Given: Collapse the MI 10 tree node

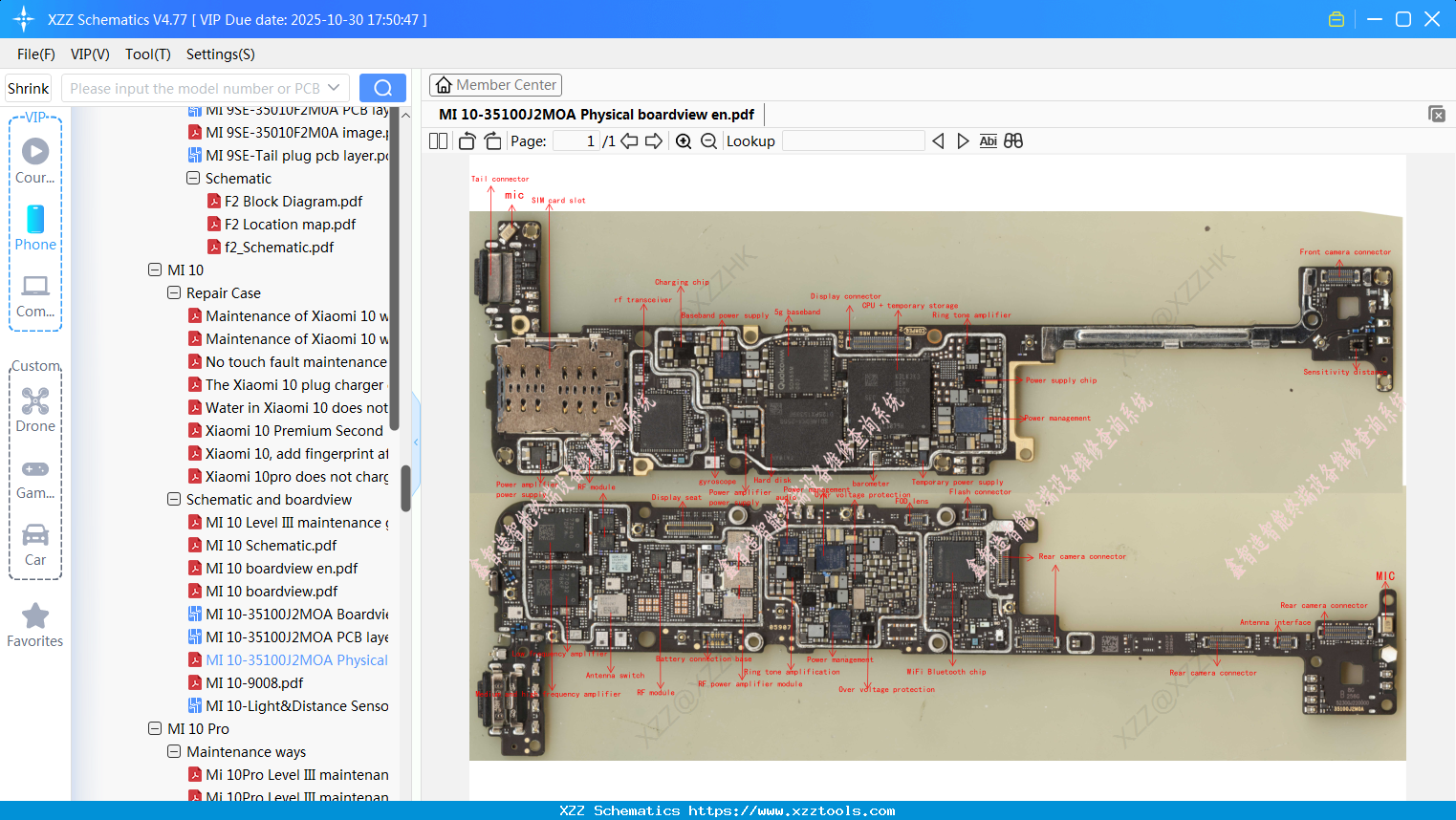Looking at the screenshot, I should 154,270.
